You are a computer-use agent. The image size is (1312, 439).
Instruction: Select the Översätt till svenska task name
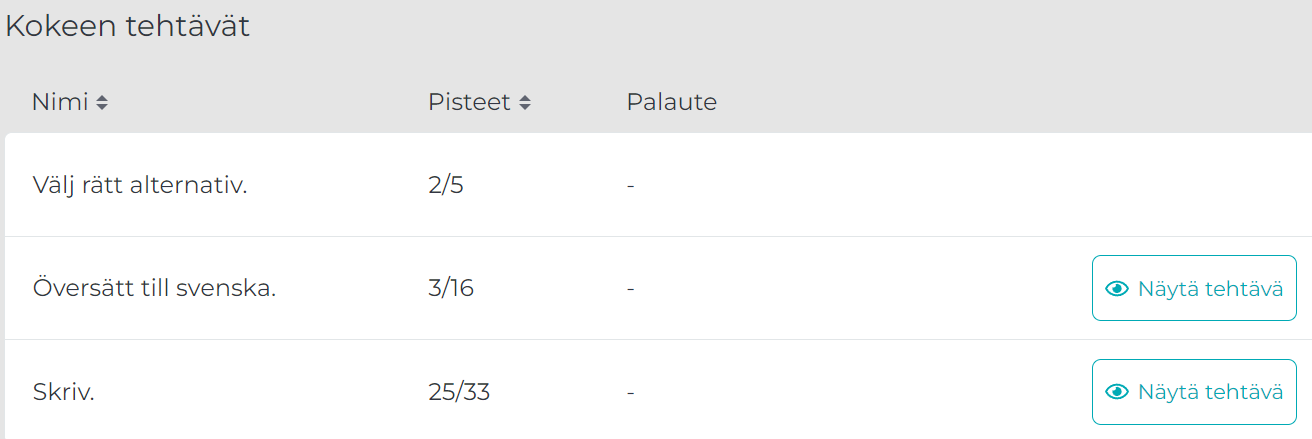(x=154, y=288)
